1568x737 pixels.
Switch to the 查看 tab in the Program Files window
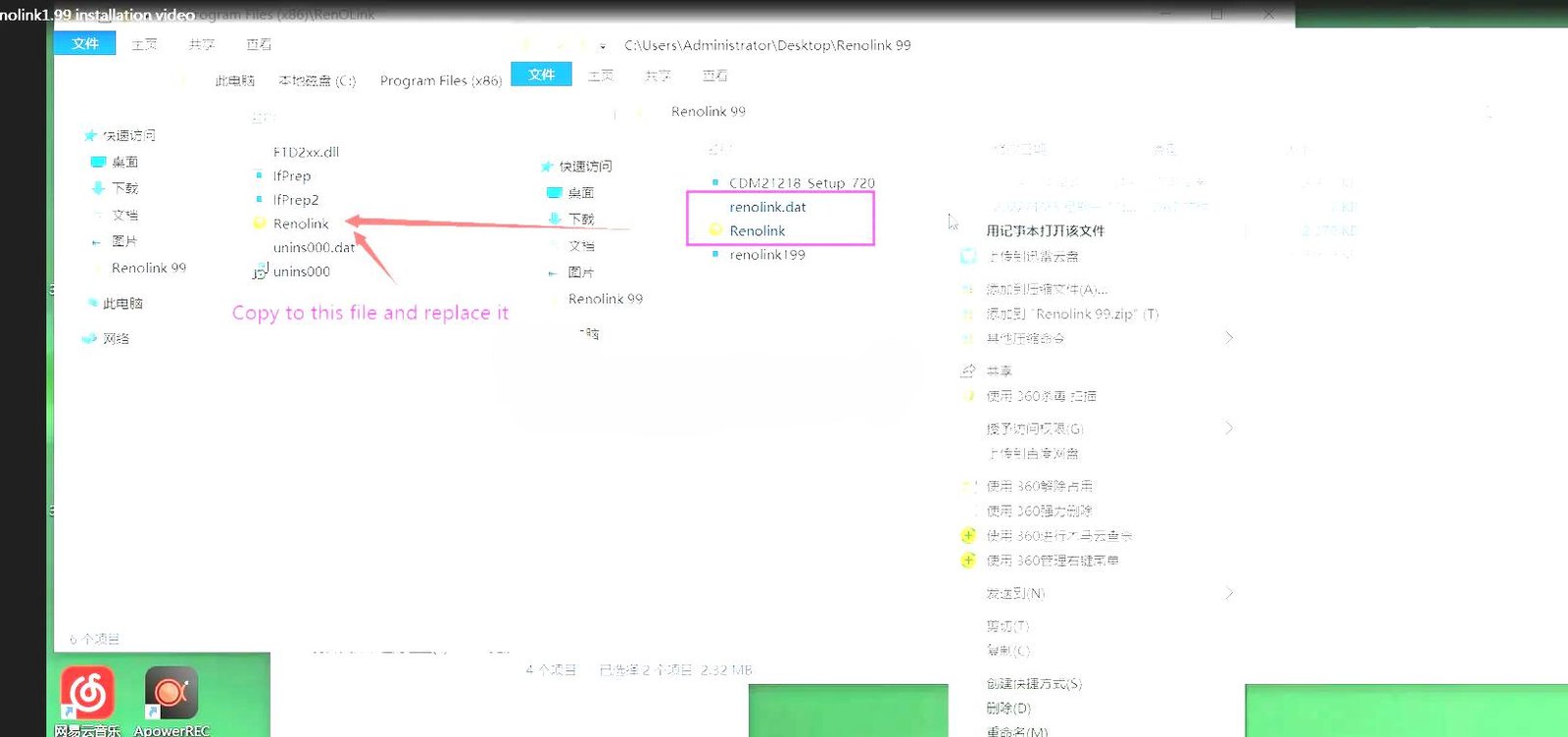pos(259,44)
